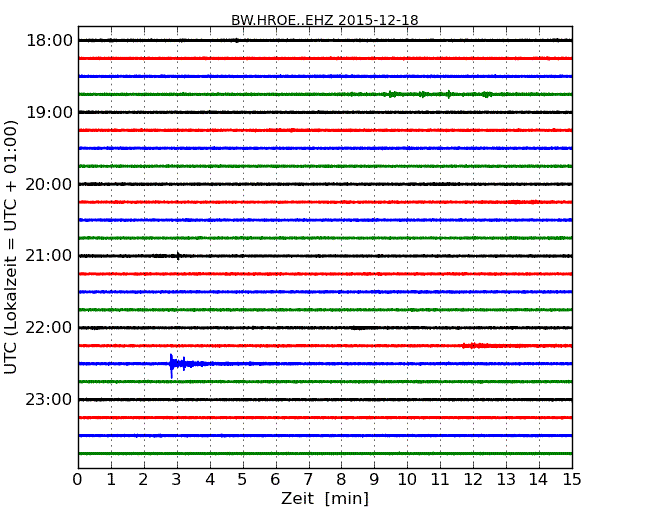650x520 pixels.
Task: Click the 18:00 time label
Action: 49,41
